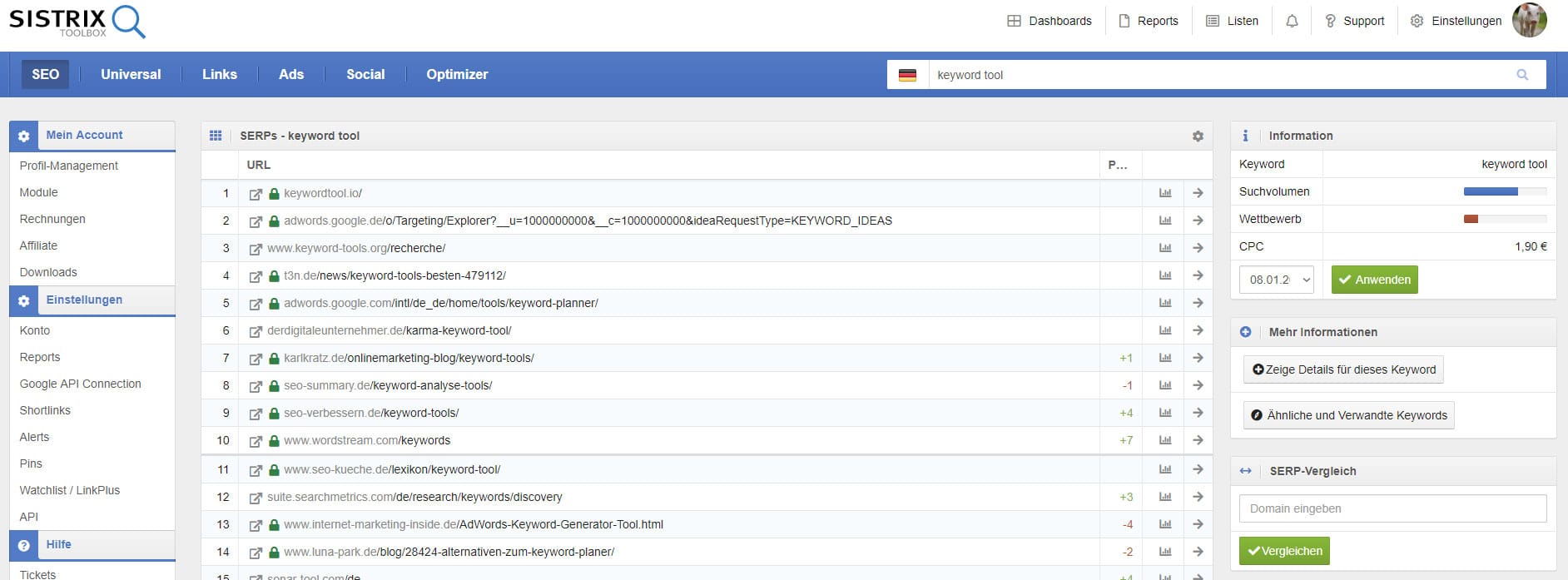Screen dimensions: 1568x580
Task: Open Rechnungen in the sidebar
Action: [x=52, y=219]
